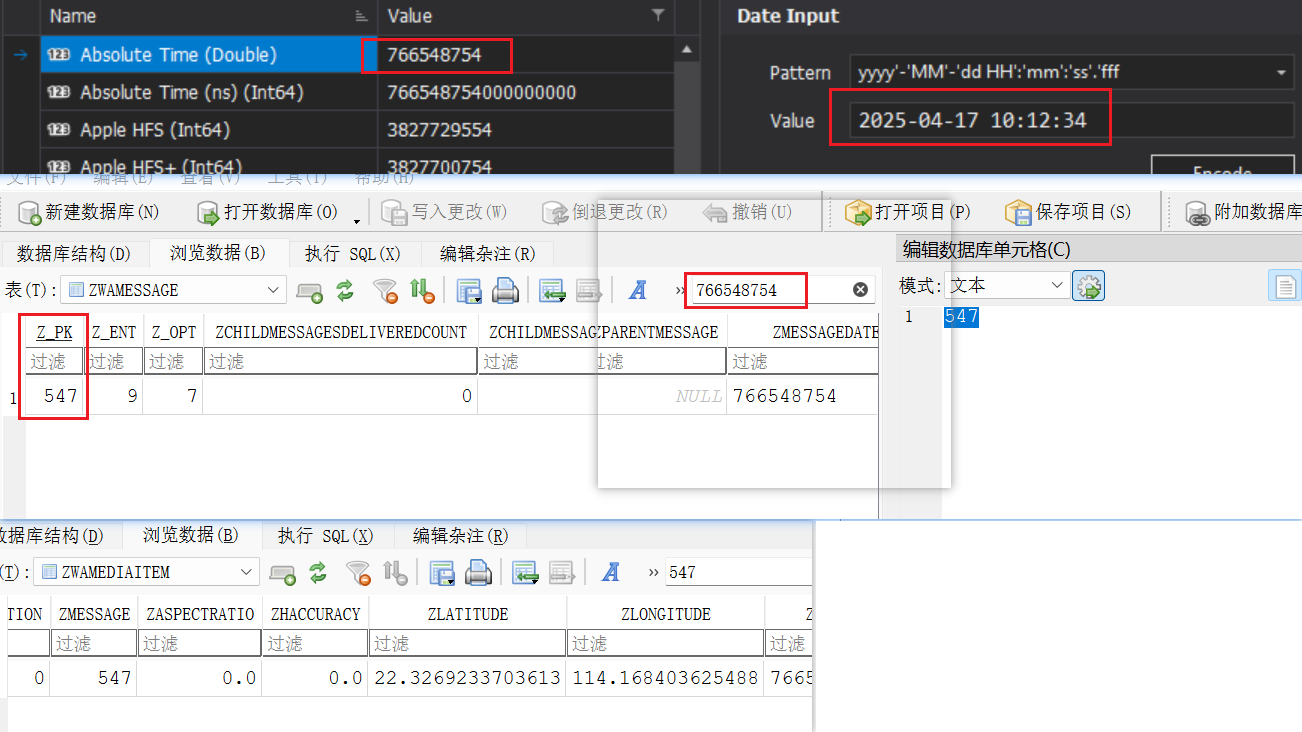Open the ZWAMESSAGE table dropdown
This screenshot has width=1302, height=732.
pyautogui.click(x=274, y=290)
